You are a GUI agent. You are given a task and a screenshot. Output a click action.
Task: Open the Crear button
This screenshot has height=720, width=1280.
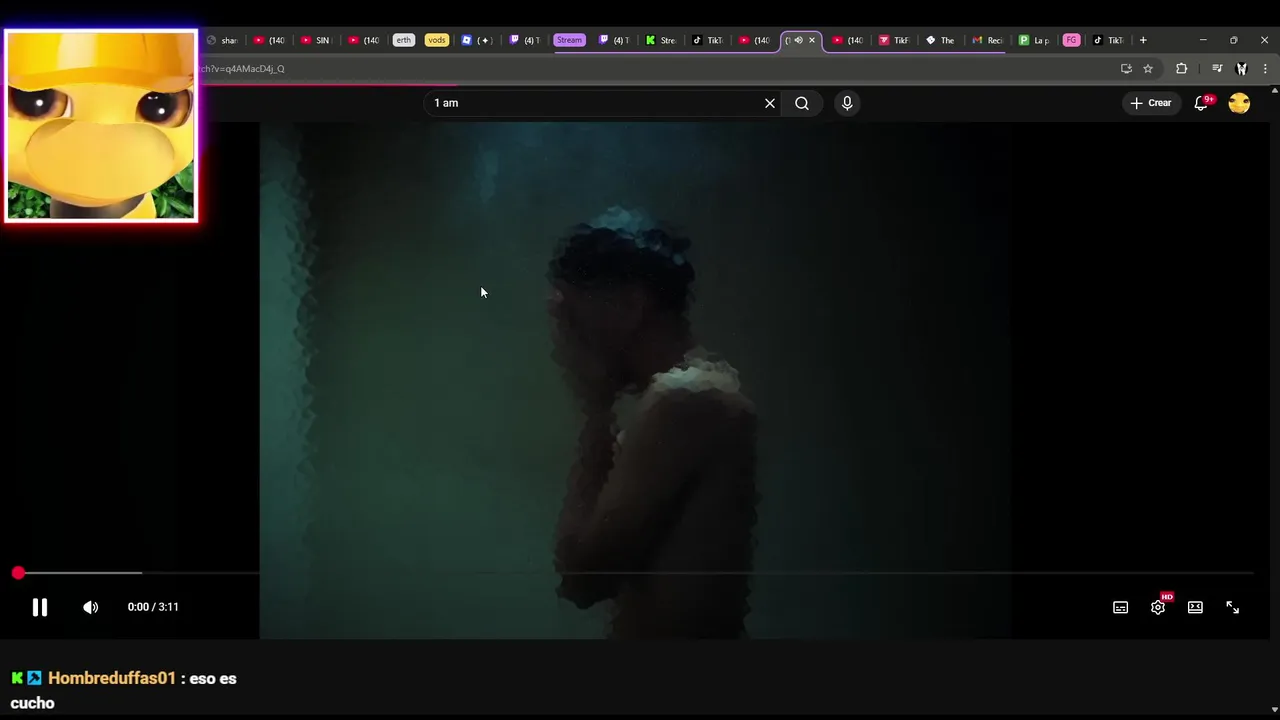(x=1151, y=103)
